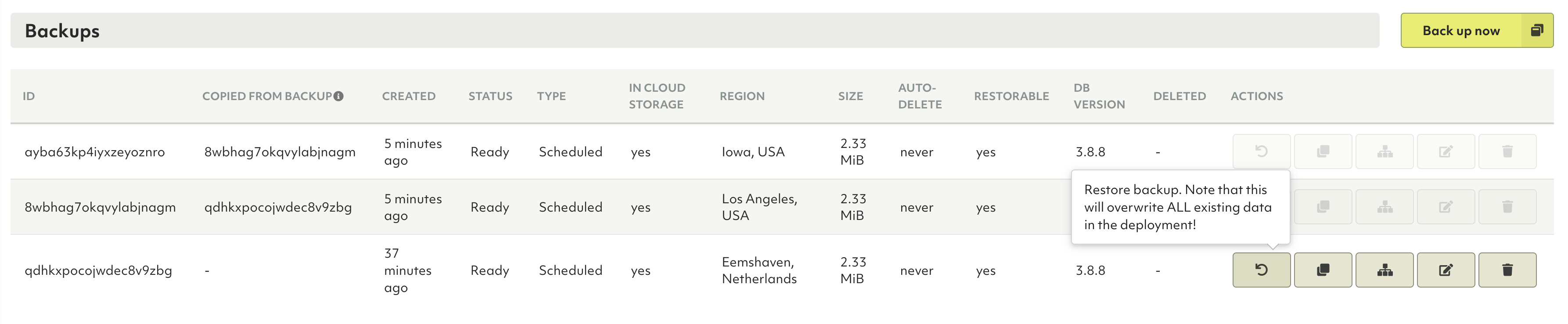Click info icon beside Copied From Backup
The height and width of the screenshot is (324, 1568).
339,96
